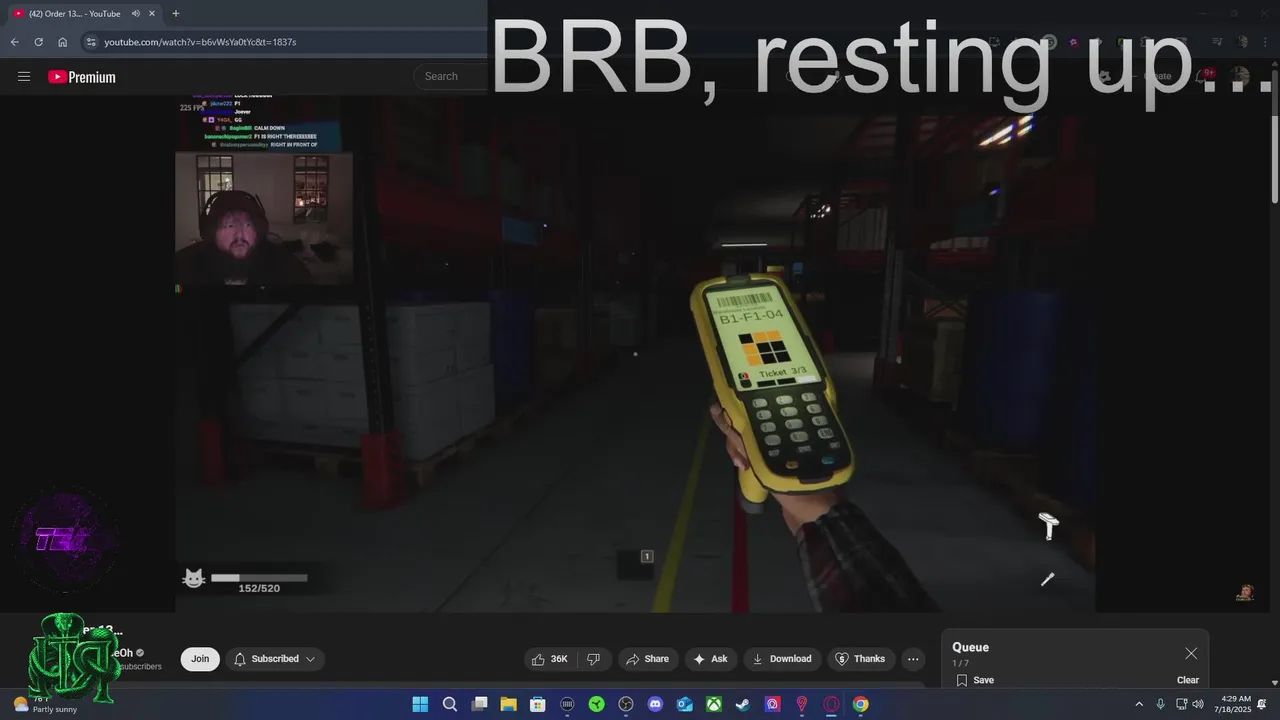Download the video
The height and width of the screenshot is (720, 1280).
tap(781, 659)
